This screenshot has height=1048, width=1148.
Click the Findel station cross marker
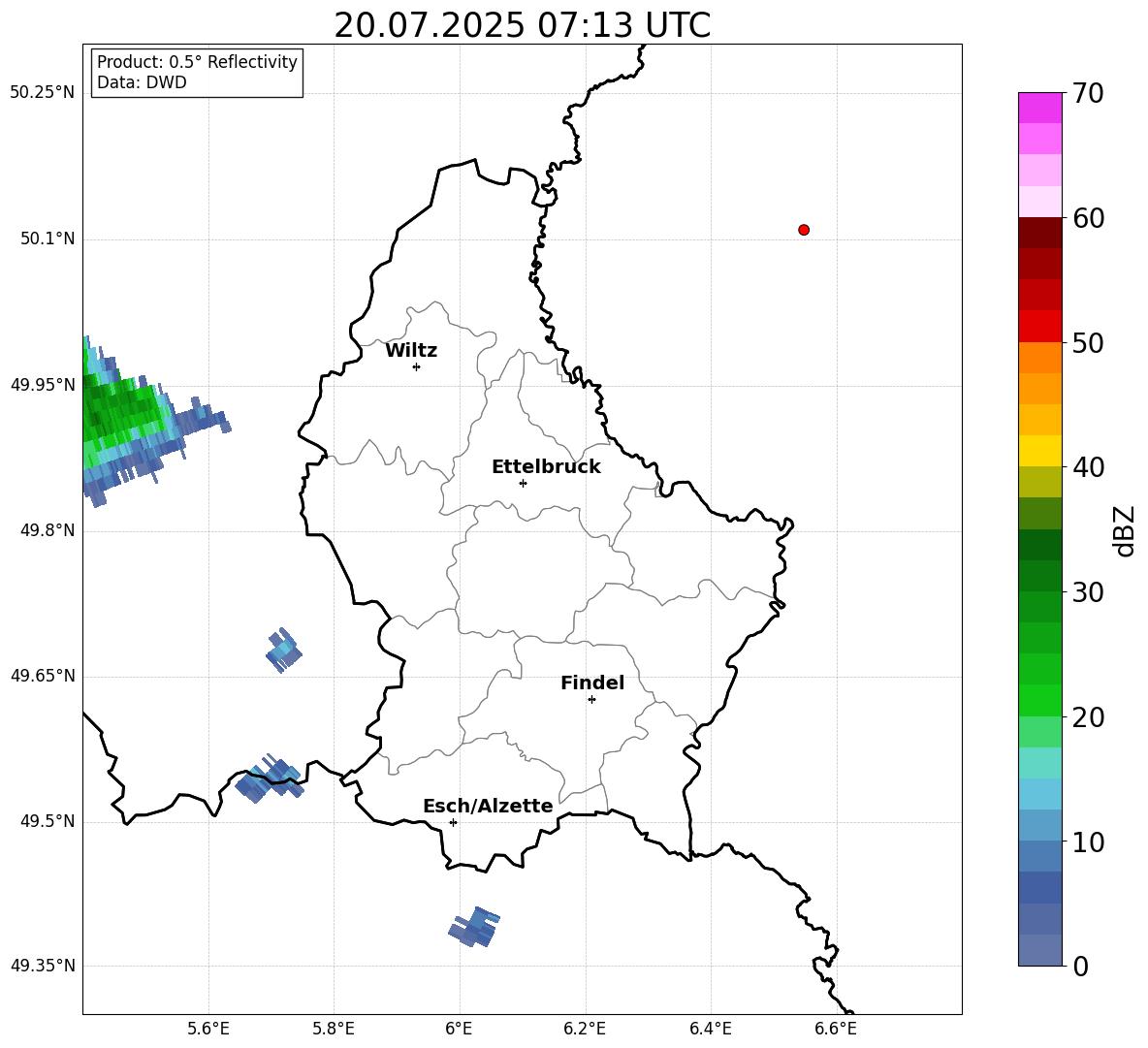(x=591, y=700)
